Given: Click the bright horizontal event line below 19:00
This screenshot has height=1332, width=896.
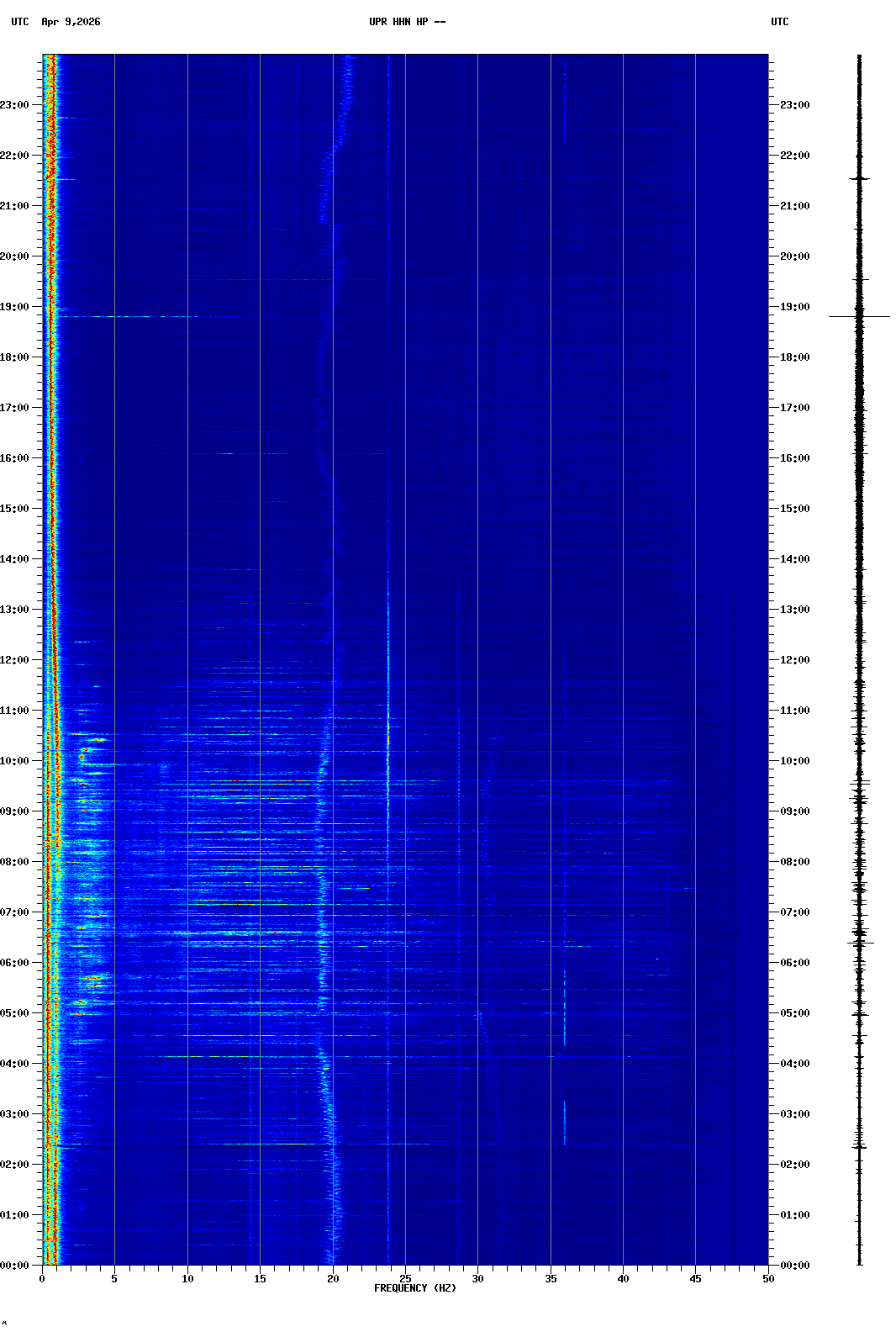Looking at the screenshot, I should (x=126, y=317).
